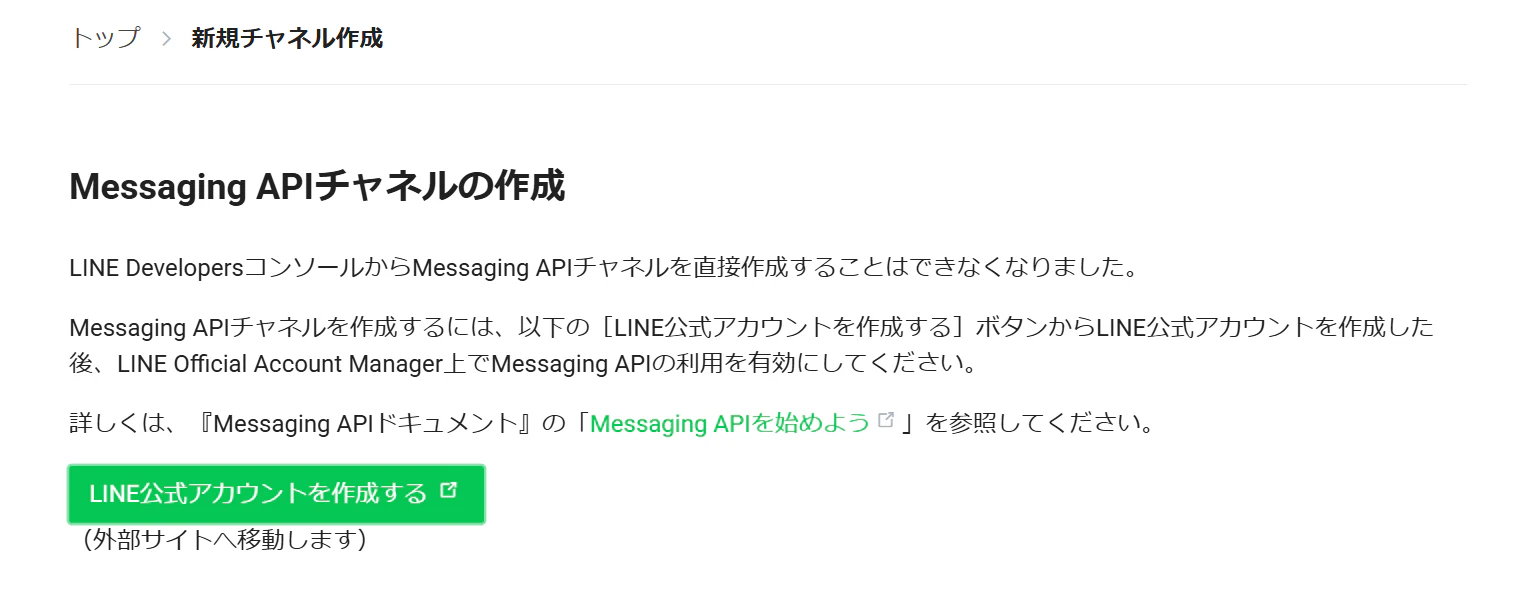
Task: Click the external-link icon after Messaging APIを始めよう
Action: [x=885, y=421]
